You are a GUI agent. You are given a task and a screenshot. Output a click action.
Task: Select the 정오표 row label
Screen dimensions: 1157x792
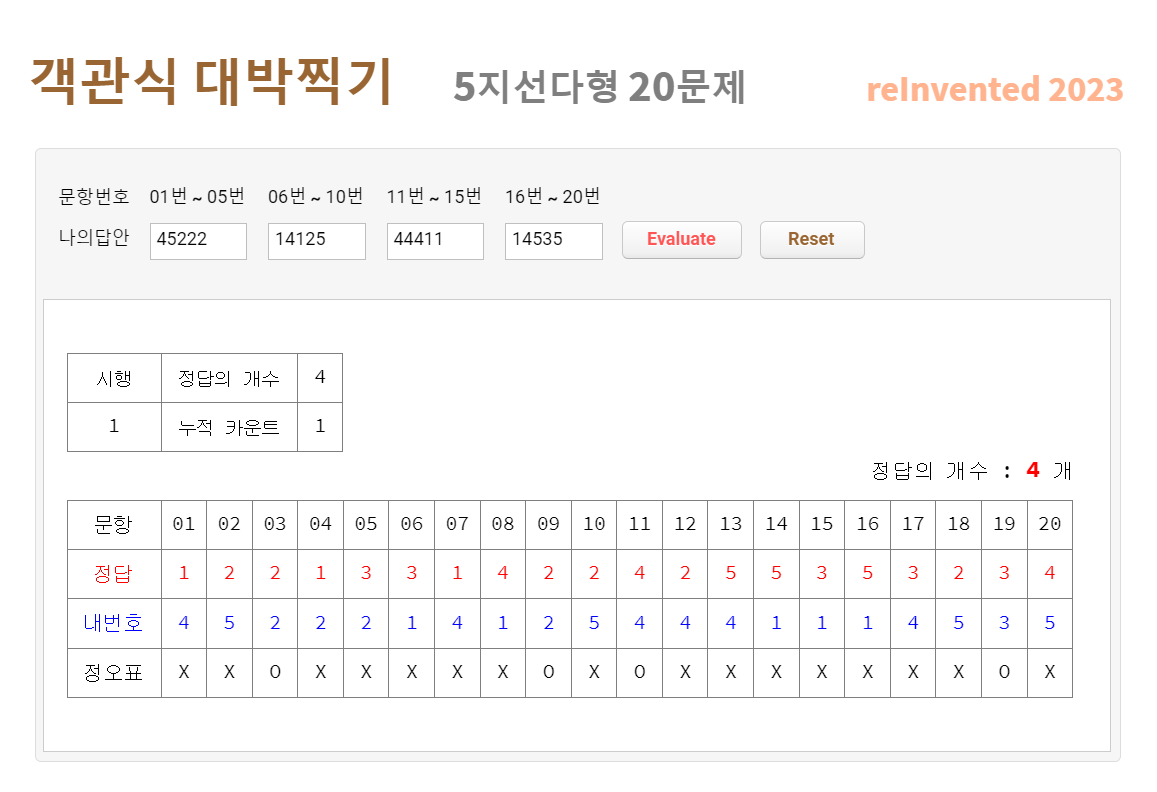point(114,673)
